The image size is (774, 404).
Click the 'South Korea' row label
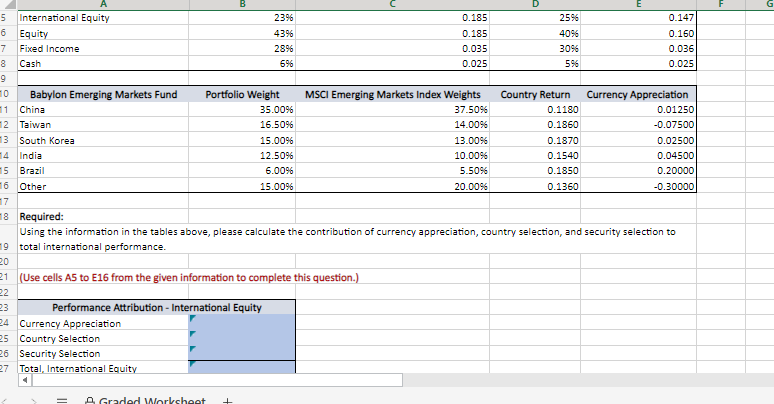tap(103, 140)
